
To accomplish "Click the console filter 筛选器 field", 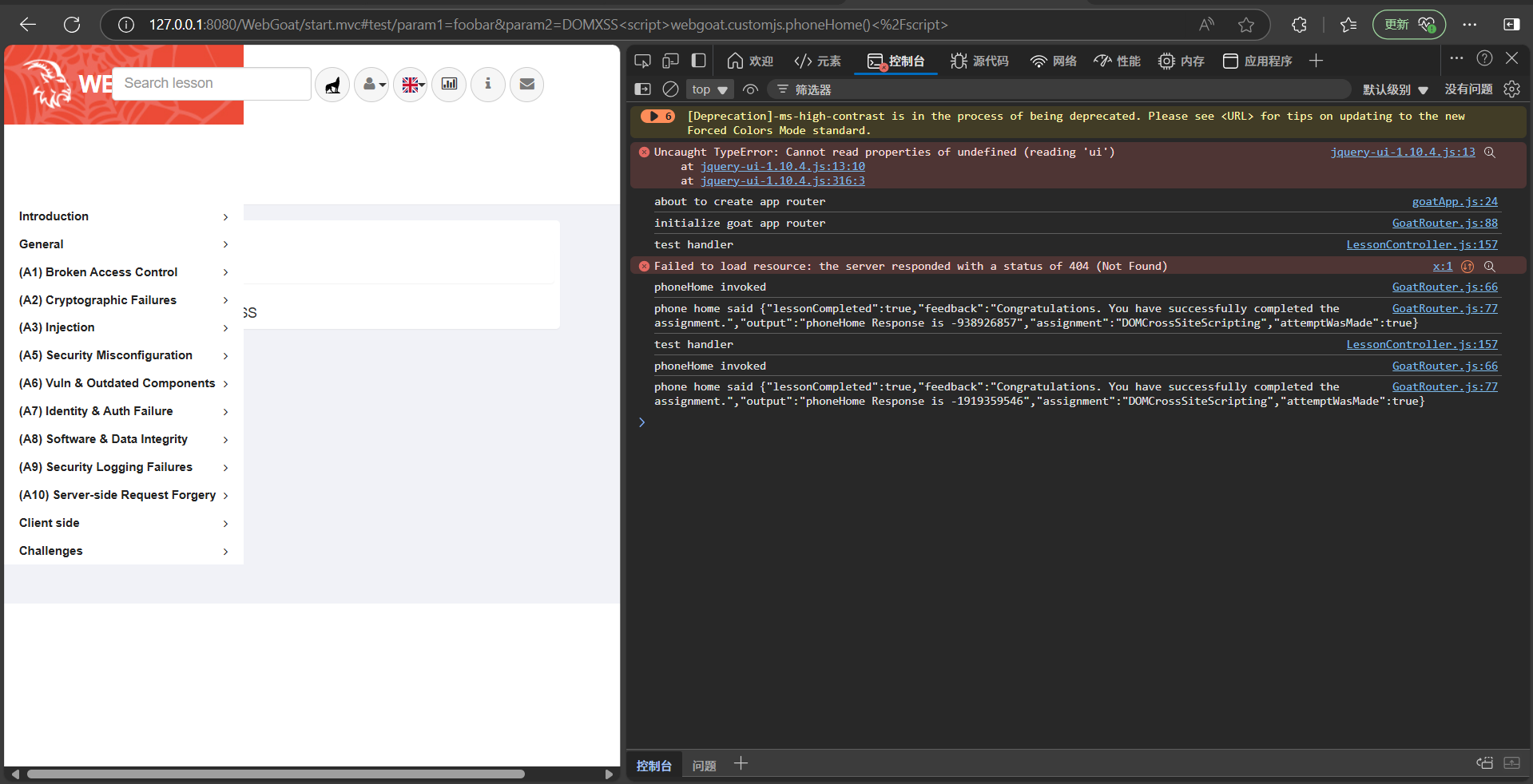I will click(1058, 89).
